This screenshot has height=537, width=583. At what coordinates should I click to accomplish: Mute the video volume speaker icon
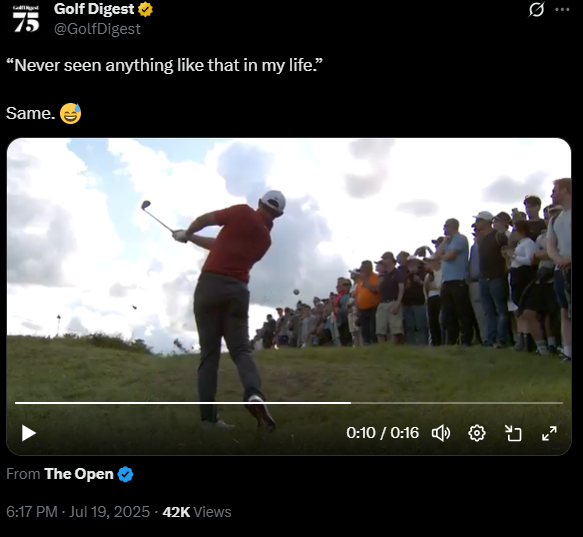pyautogui.click(x=441, y=433)
